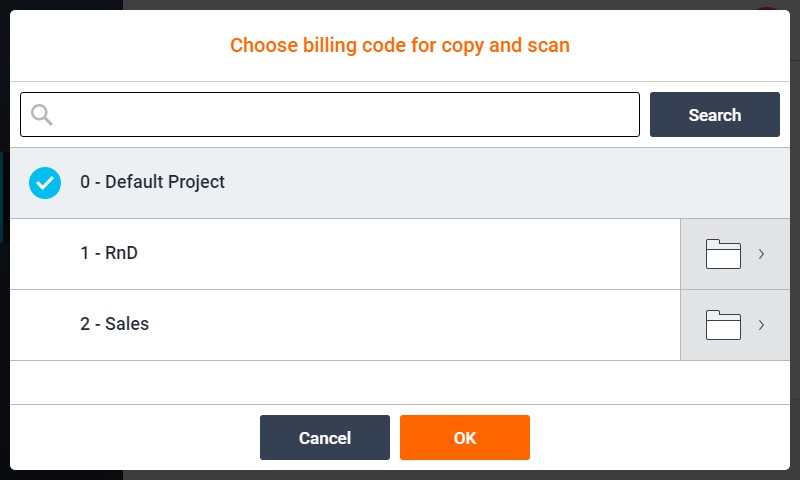Focus the billing code search text field
This screenshot has width=800, height=480.
(340, 114)
